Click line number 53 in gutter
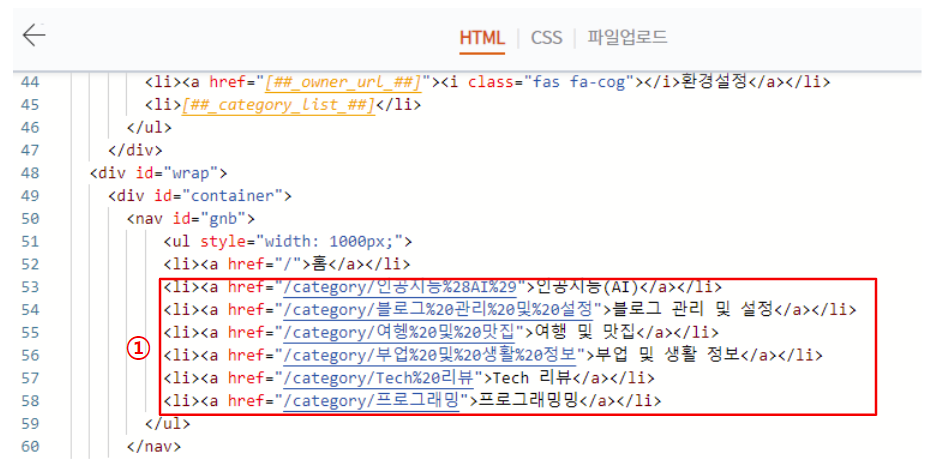Image resolution: width=952 pixels, height=471 pixels. 30,286
